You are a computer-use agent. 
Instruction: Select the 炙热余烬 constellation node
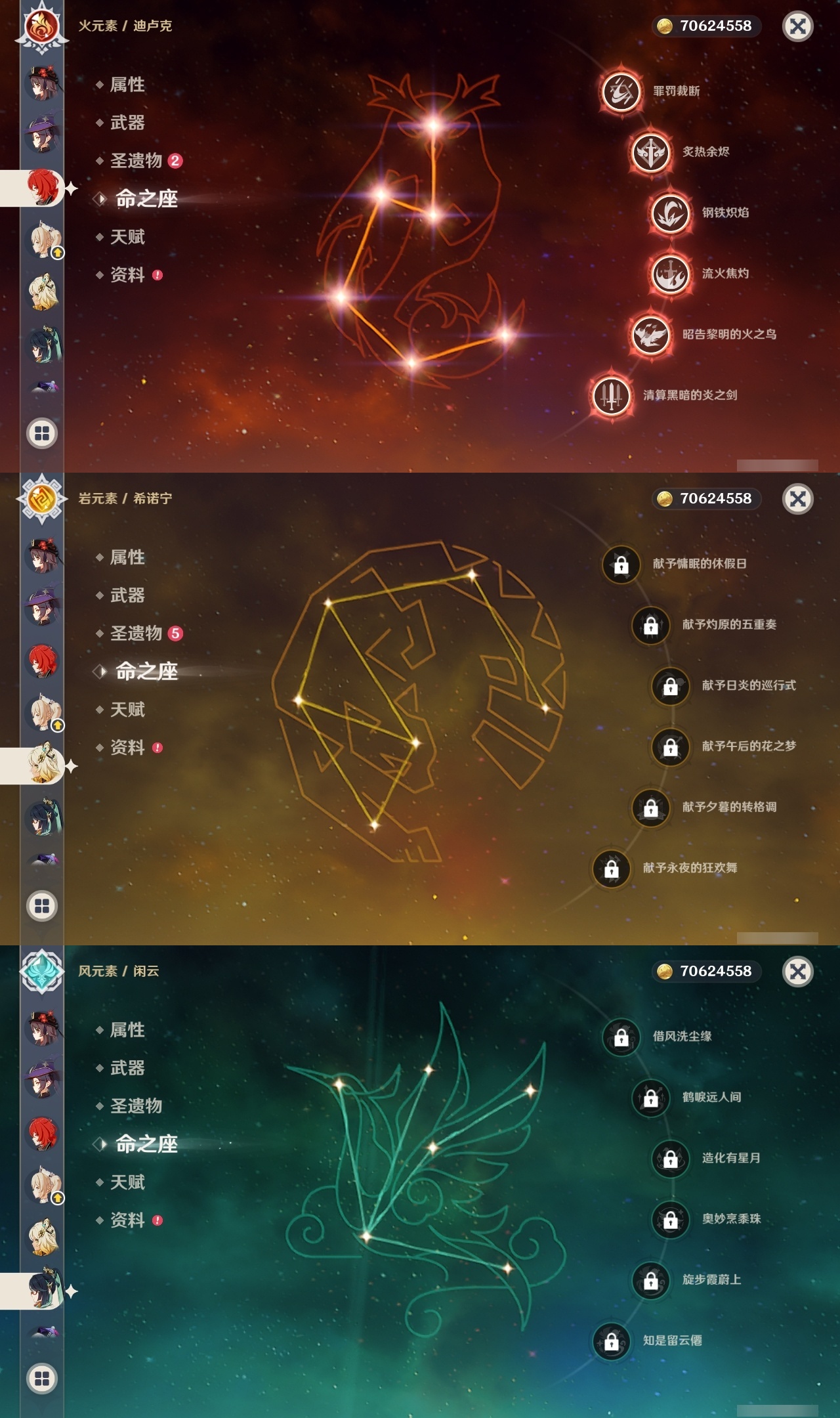point(650,152)
